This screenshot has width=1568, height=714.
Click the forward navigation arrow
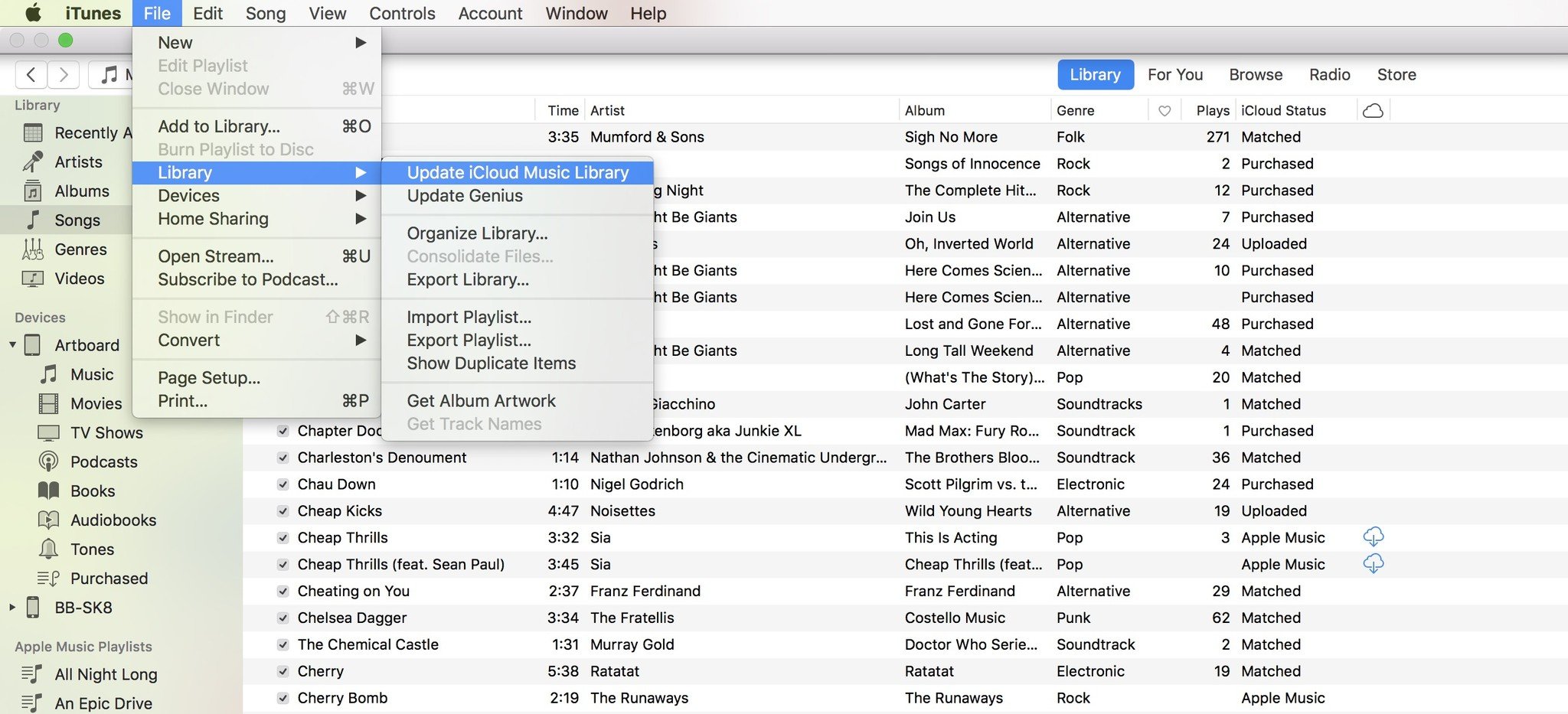coord(64,74)
